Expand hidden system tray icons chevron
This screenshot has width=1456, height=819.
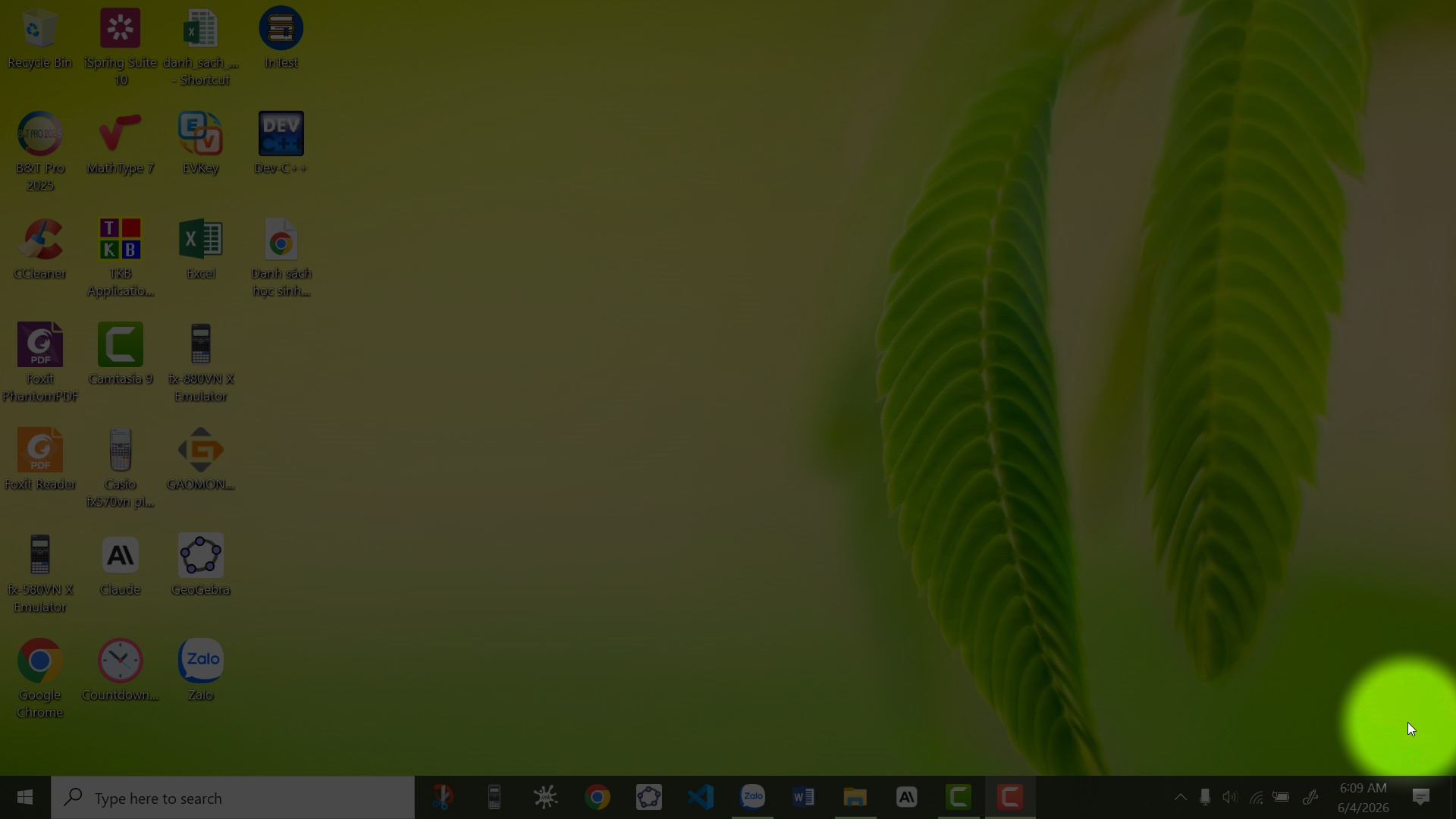click(x=1180, y=797)
